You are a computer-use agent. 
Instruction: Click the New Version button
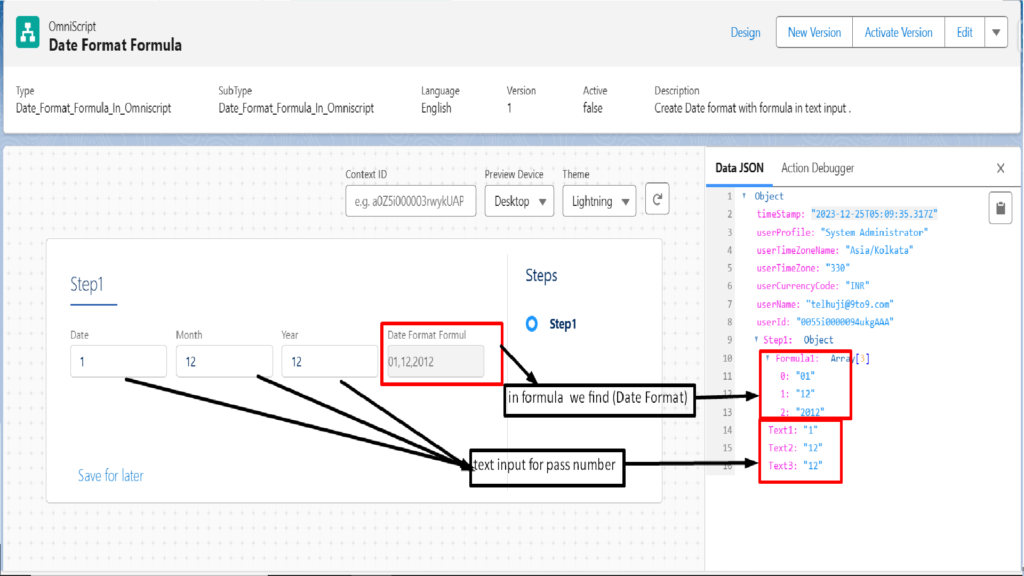814,32
